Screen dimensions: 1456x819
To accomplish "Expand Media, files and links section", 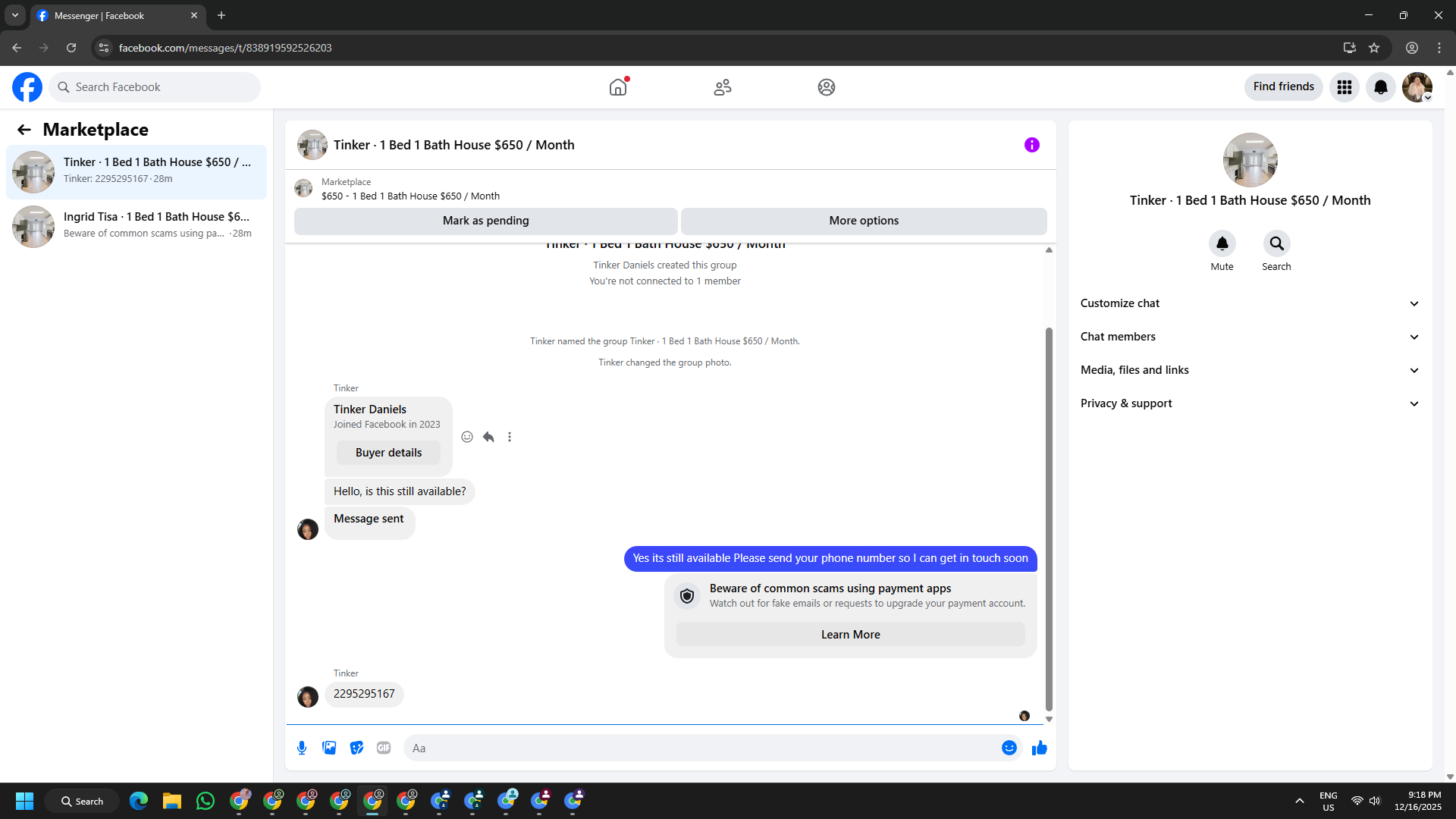I will 1250,370.
